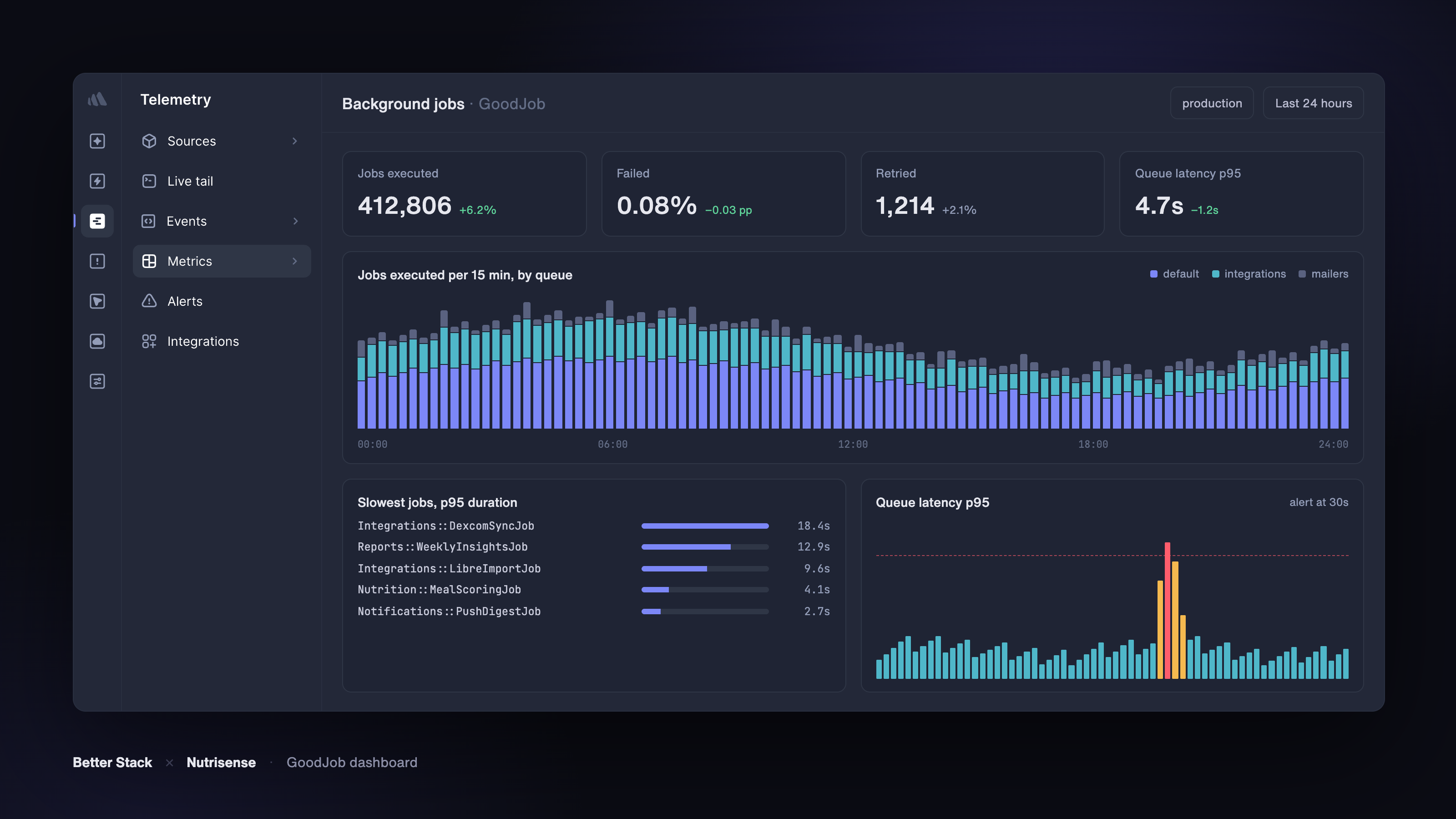Open the Integrations menu item
The image size is (1456, 819).
tap(222, 341)
